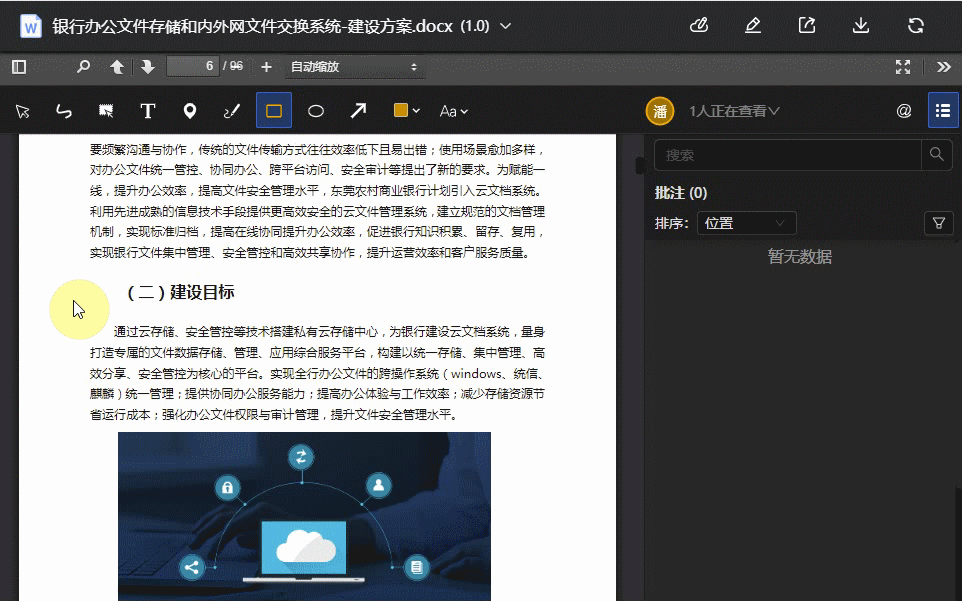
Task: Open the 位置 sort dropdown
Action: point(746,223)
